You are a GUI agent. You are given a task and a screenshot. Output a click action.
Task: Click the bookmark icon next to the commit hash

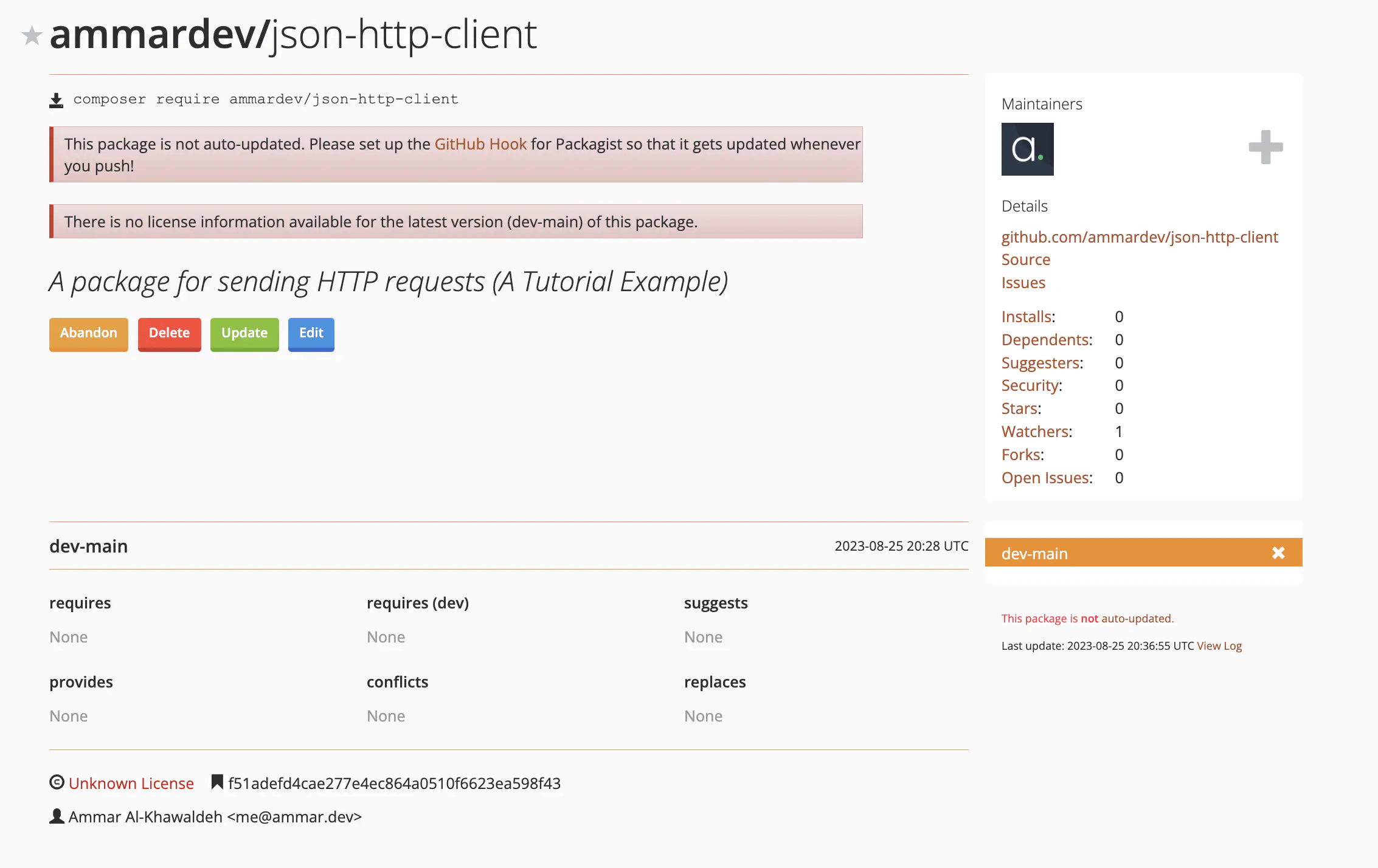coord(217,782)
